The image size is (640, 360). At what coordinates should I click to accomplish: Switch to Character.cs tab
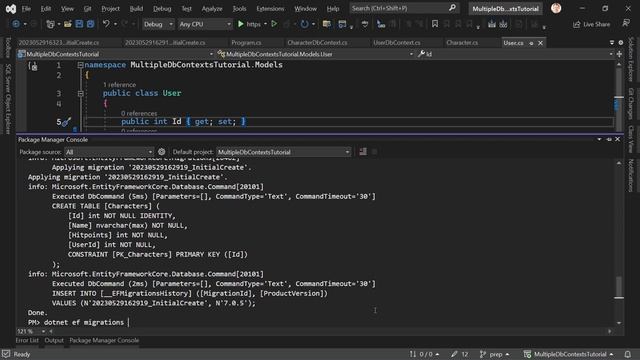click(x=462, y=42)
